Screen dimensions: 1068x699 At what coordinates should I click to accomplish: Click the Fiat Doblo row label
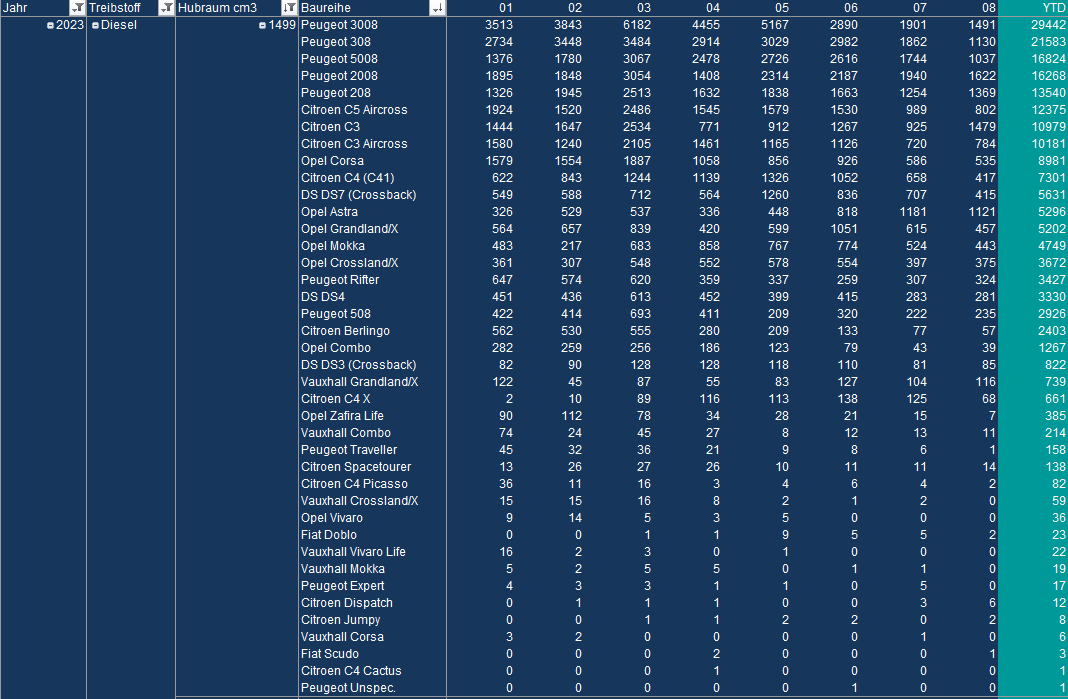click(x=328, y=535)
